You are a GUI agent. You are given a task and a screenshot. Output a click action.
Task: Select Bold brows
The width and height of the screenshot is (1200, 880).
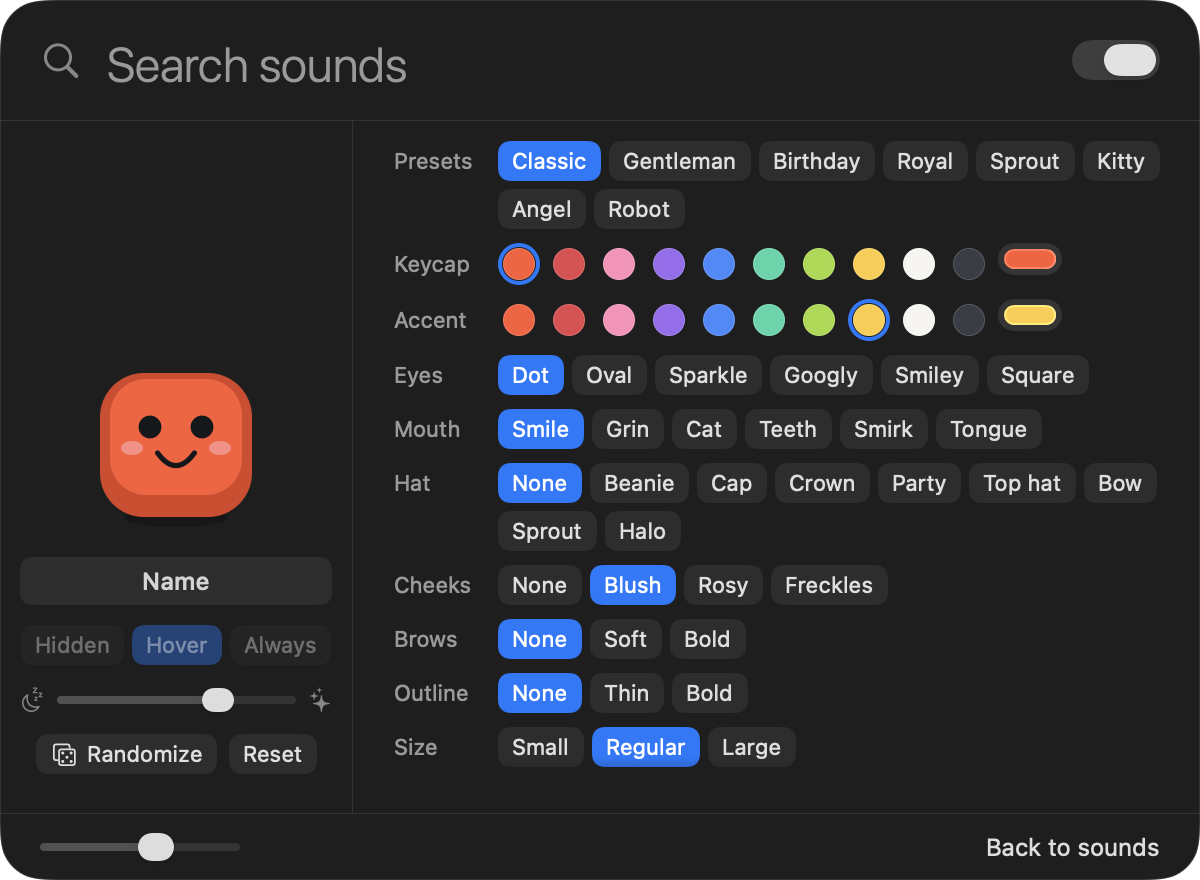[x=707, y=639]
